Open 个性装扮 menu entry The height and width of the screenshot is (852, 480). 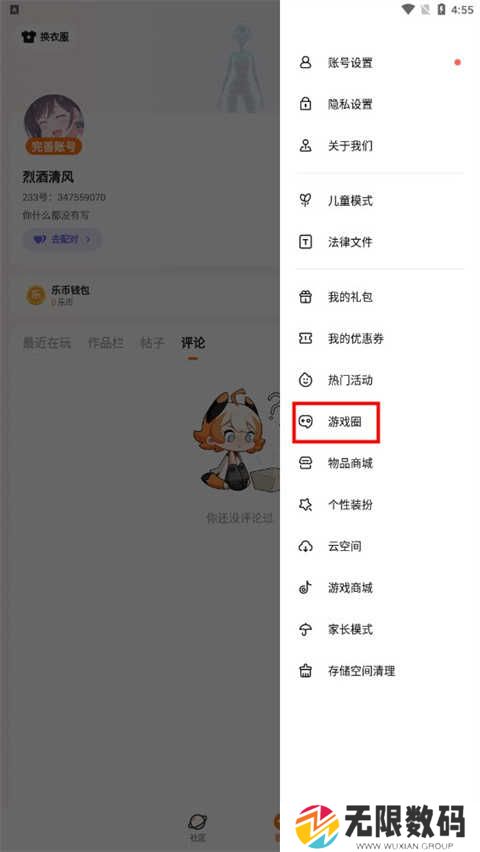point(380,505)
